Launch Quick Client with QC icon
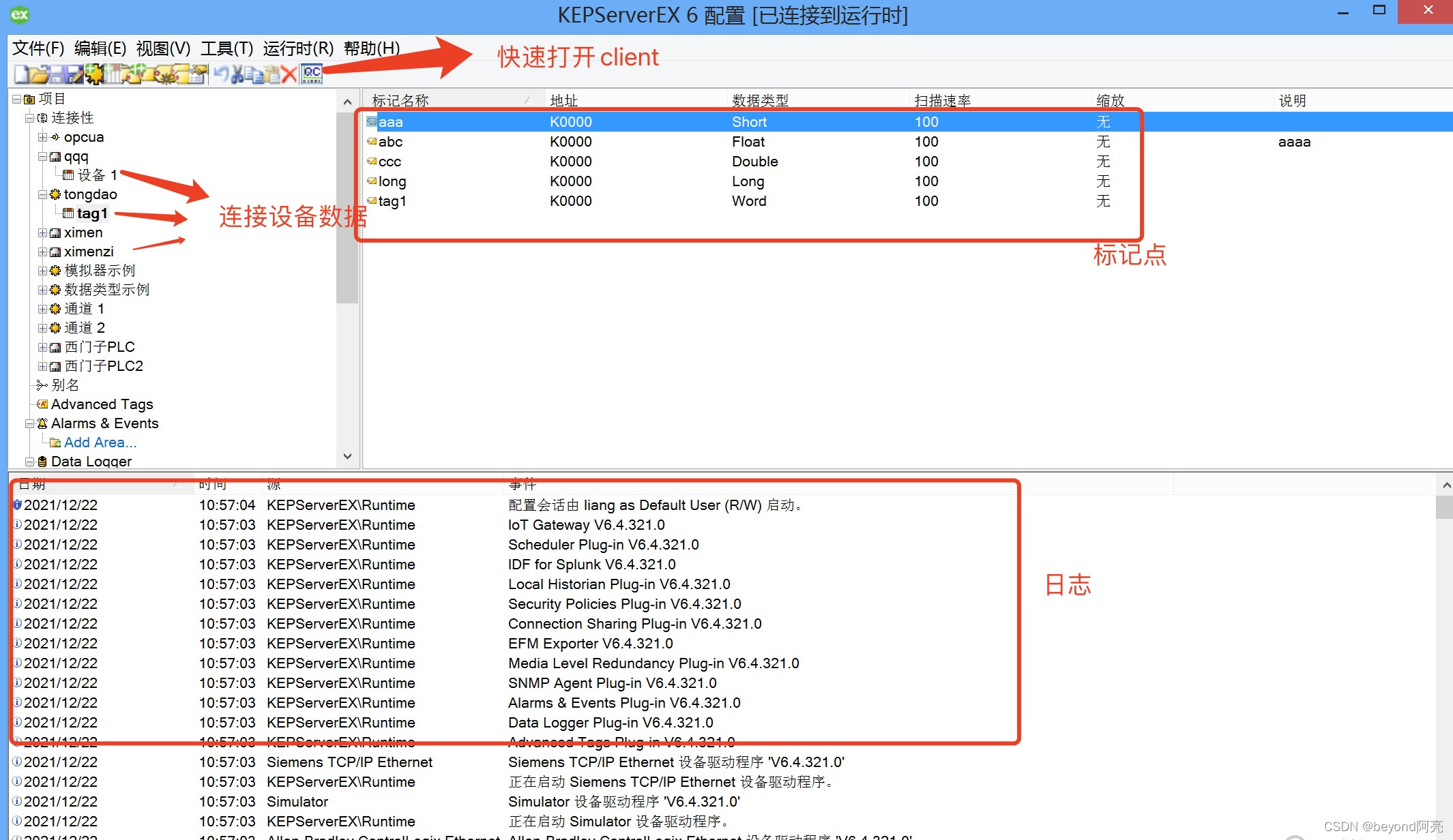Screen dimensions: 1453x840 point(312,74)
